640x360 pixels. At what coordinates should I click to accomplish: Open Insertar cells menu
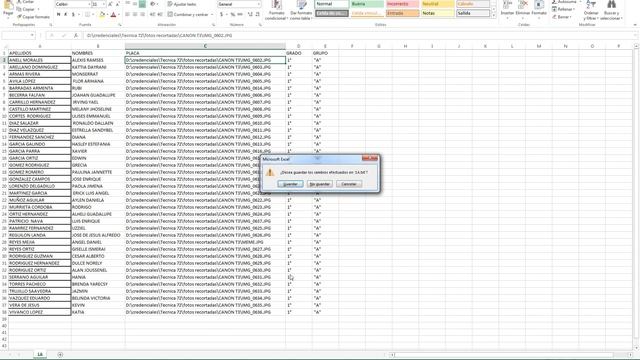pos(507,10)
